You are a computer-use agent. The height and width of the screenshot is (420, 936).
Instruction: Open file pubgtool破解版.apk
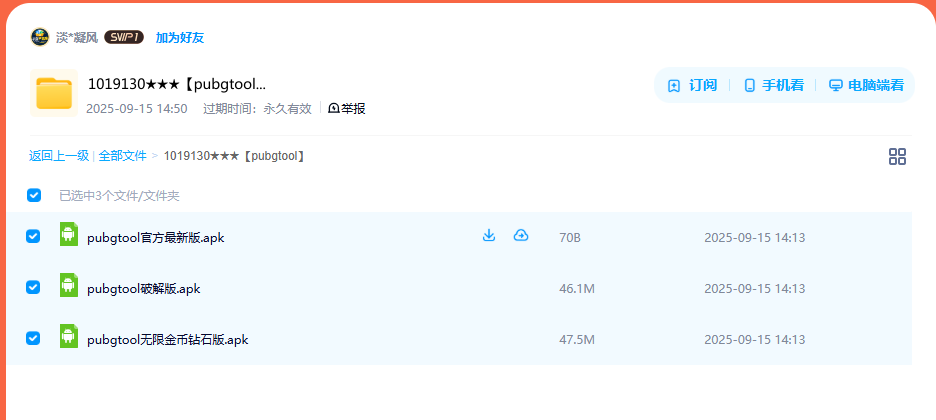(x=144, y=289)
